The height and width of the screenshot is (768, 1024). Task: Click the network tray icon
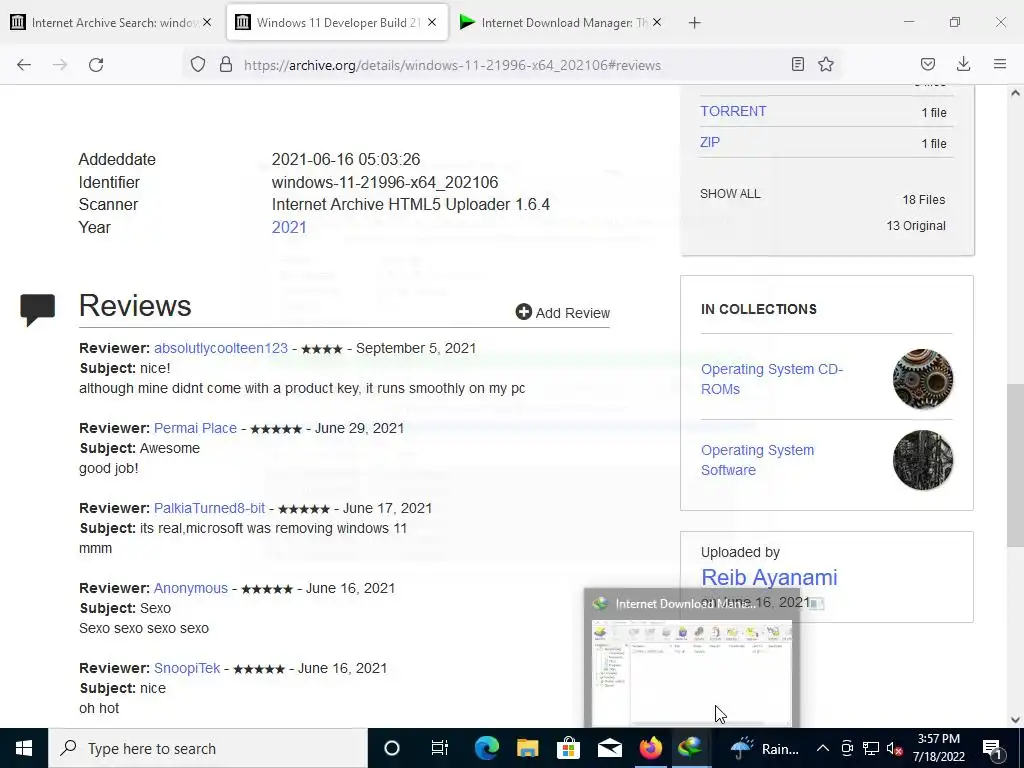click(x=871, y=749)
